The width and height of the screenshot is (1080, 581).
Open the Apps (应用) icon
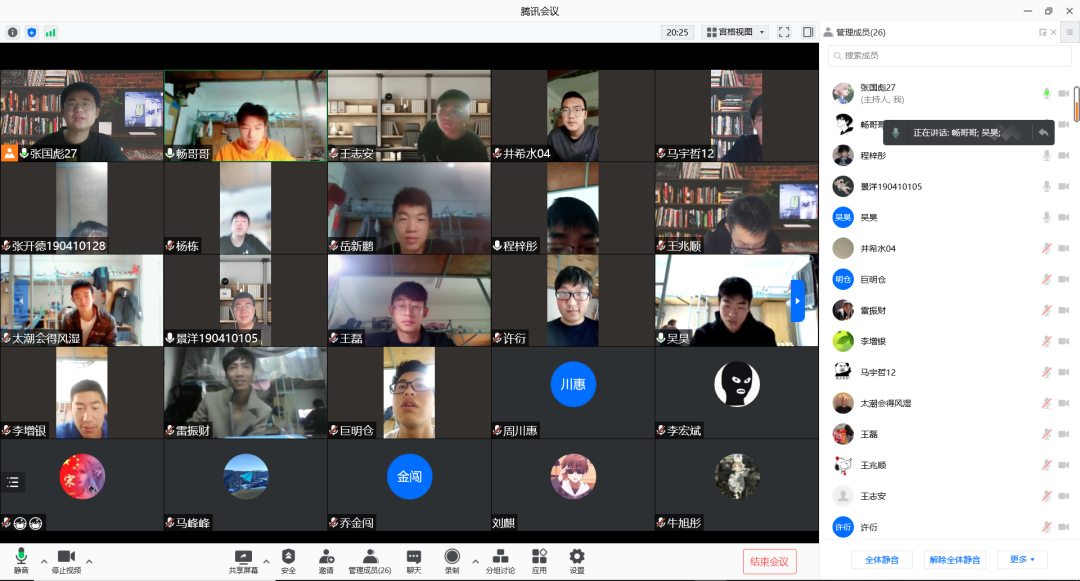539,557
